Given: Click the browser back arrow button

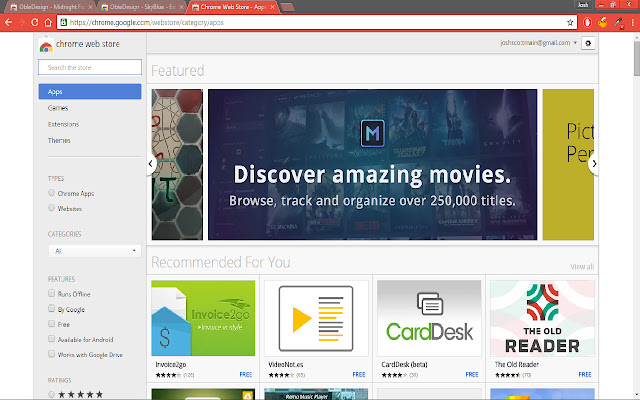Looking at the screenshot, I should coord(10,21).
